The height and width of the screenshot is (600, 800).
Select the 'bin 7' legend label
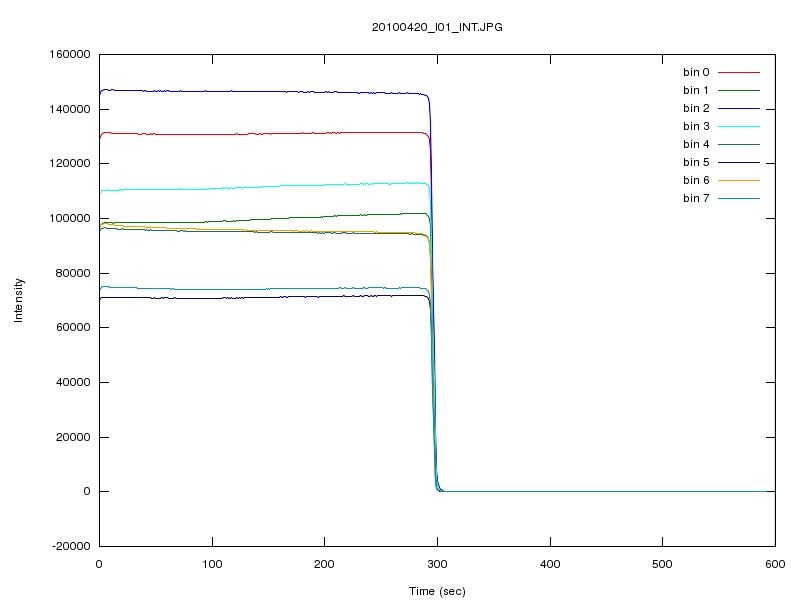tap(696, 198)
